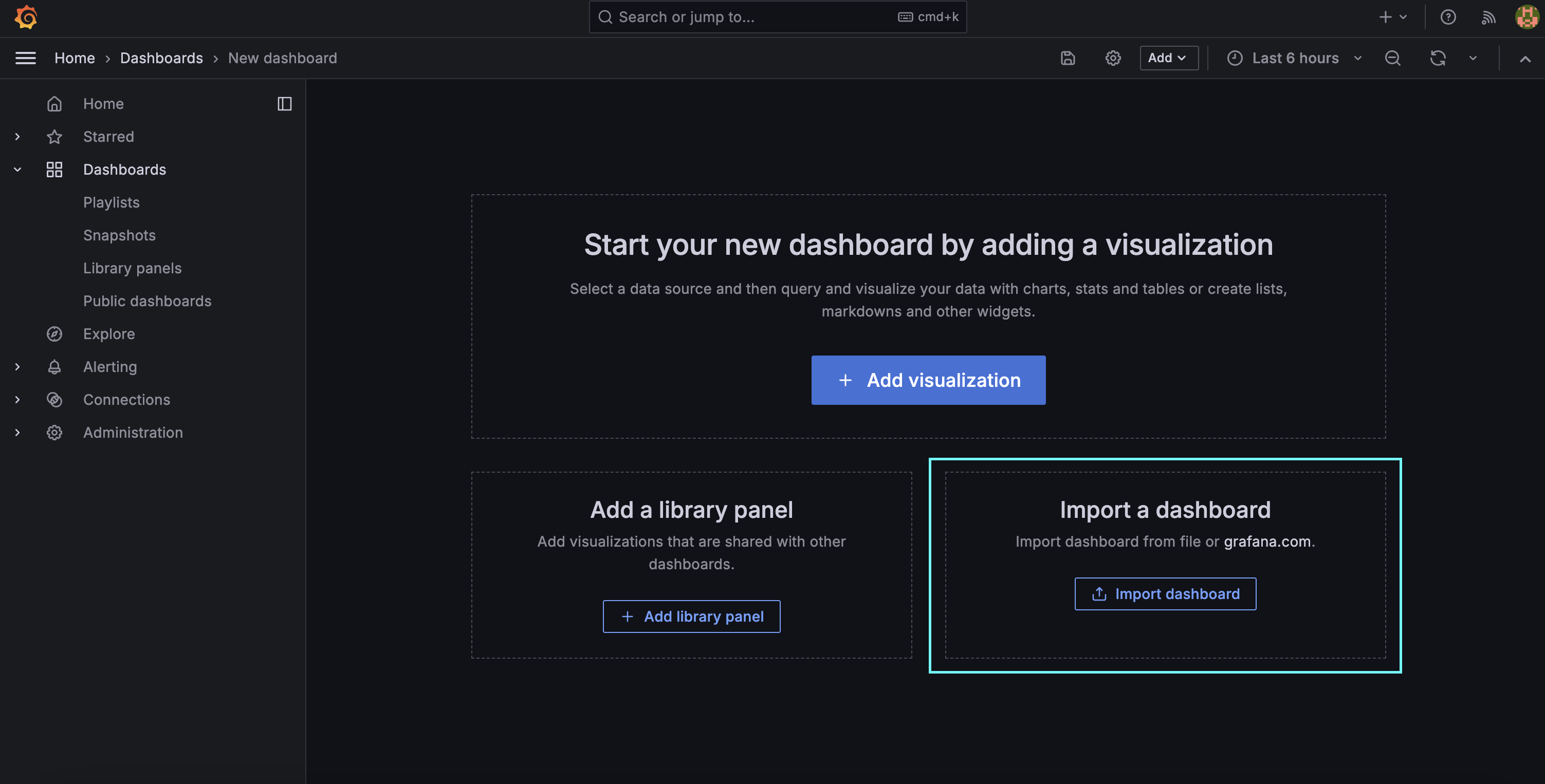Open Library panels in the sidebar

pos(132,268)
